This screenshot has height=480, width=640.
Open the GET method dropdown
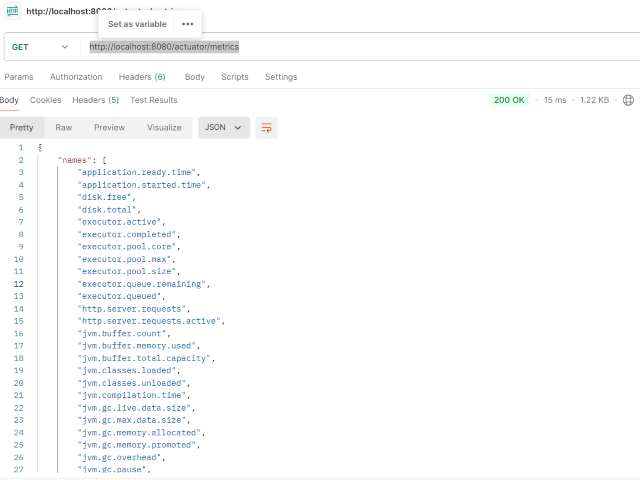[40, 47]
